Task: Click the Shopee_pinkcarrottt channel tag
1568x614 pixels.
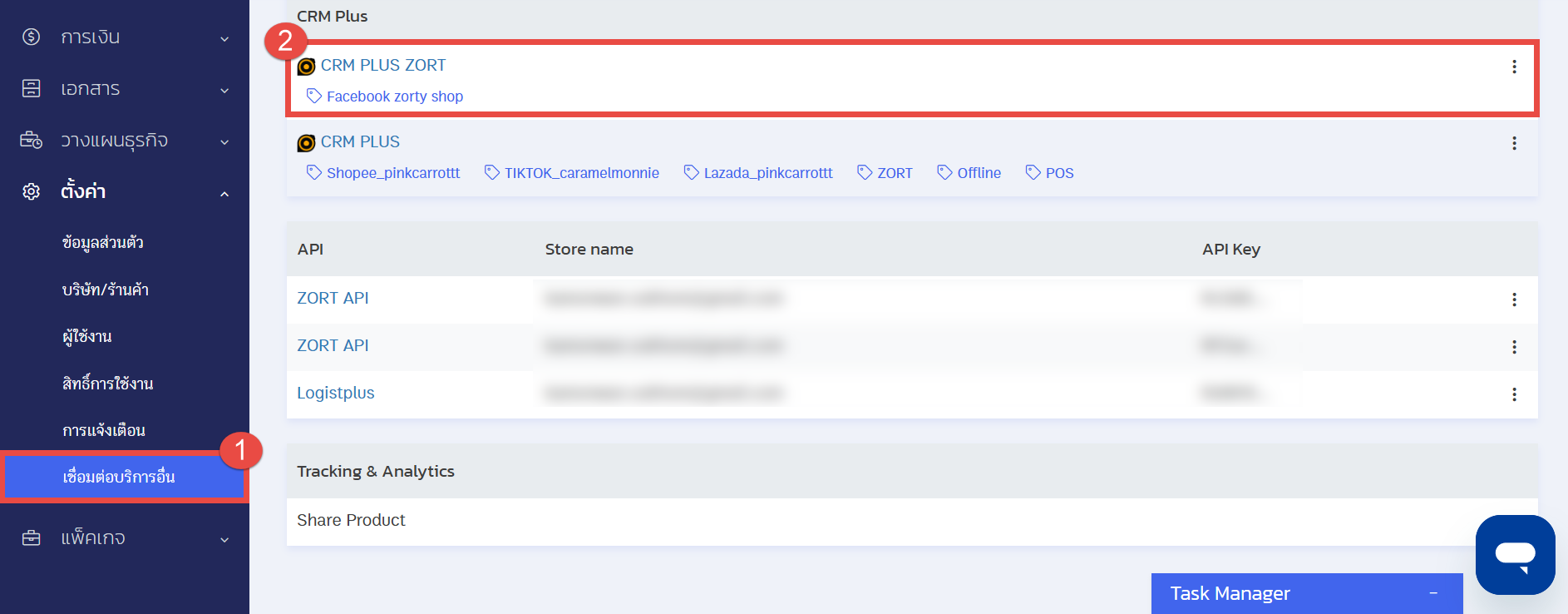Action: click(x=392, y=173)
